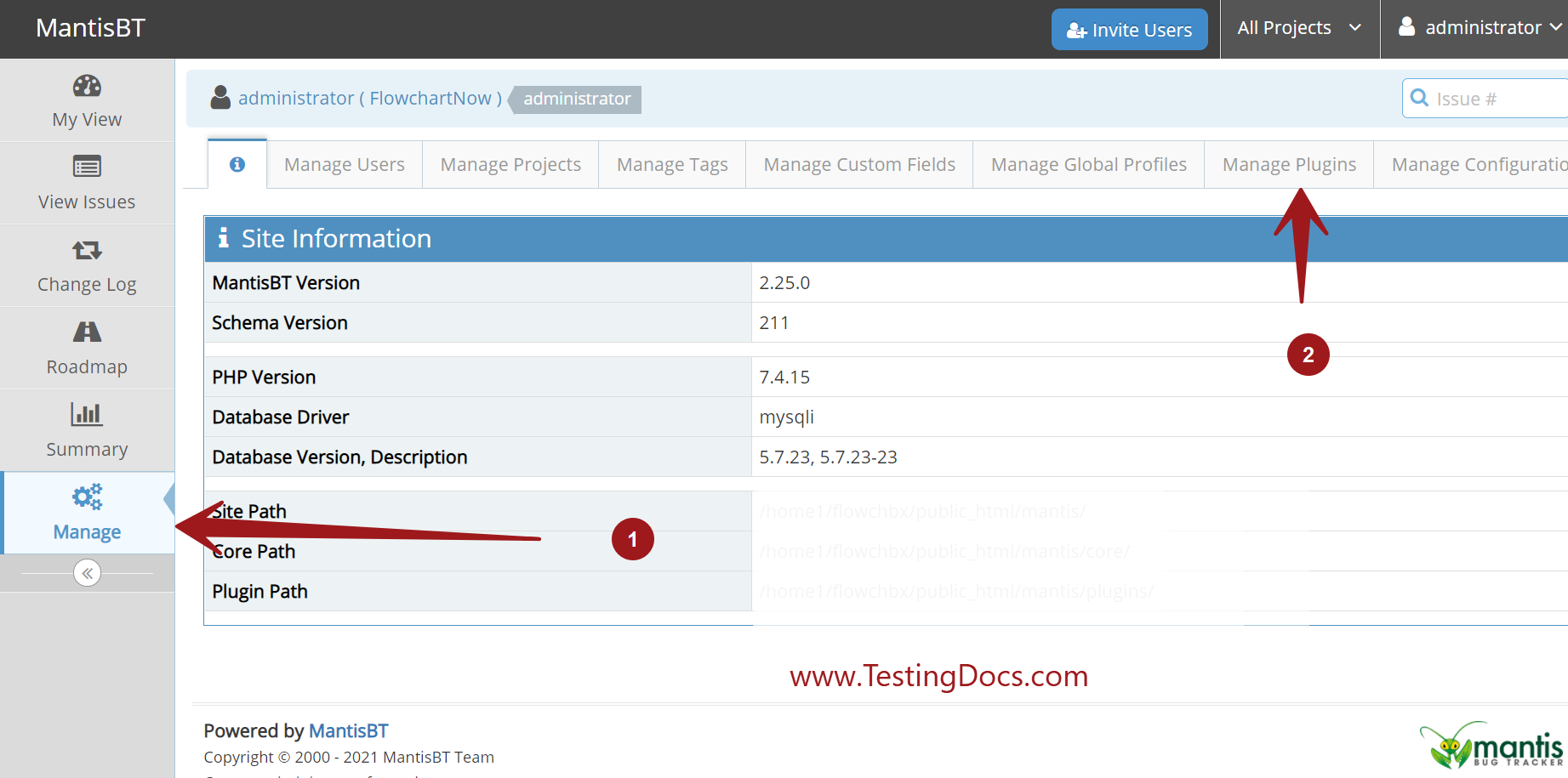
Task: Click the administrator ( FlowchartNow ) link
Action: click(x=370, y=99)
